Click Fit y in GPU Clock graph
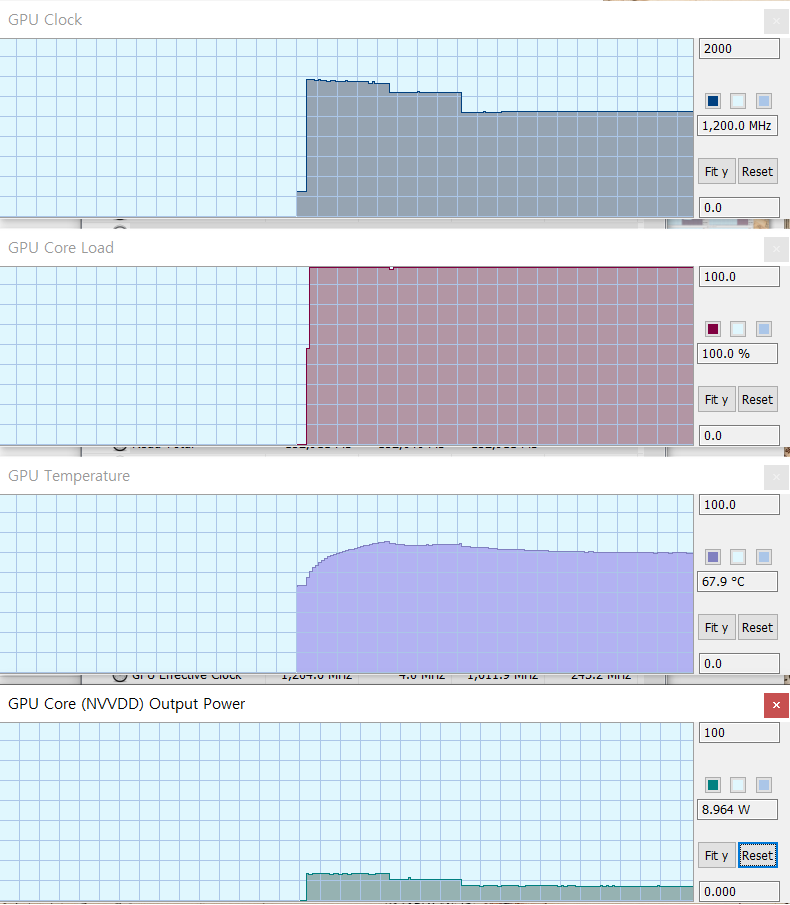This screenshot has height=905, width=790. click(717, 171)
